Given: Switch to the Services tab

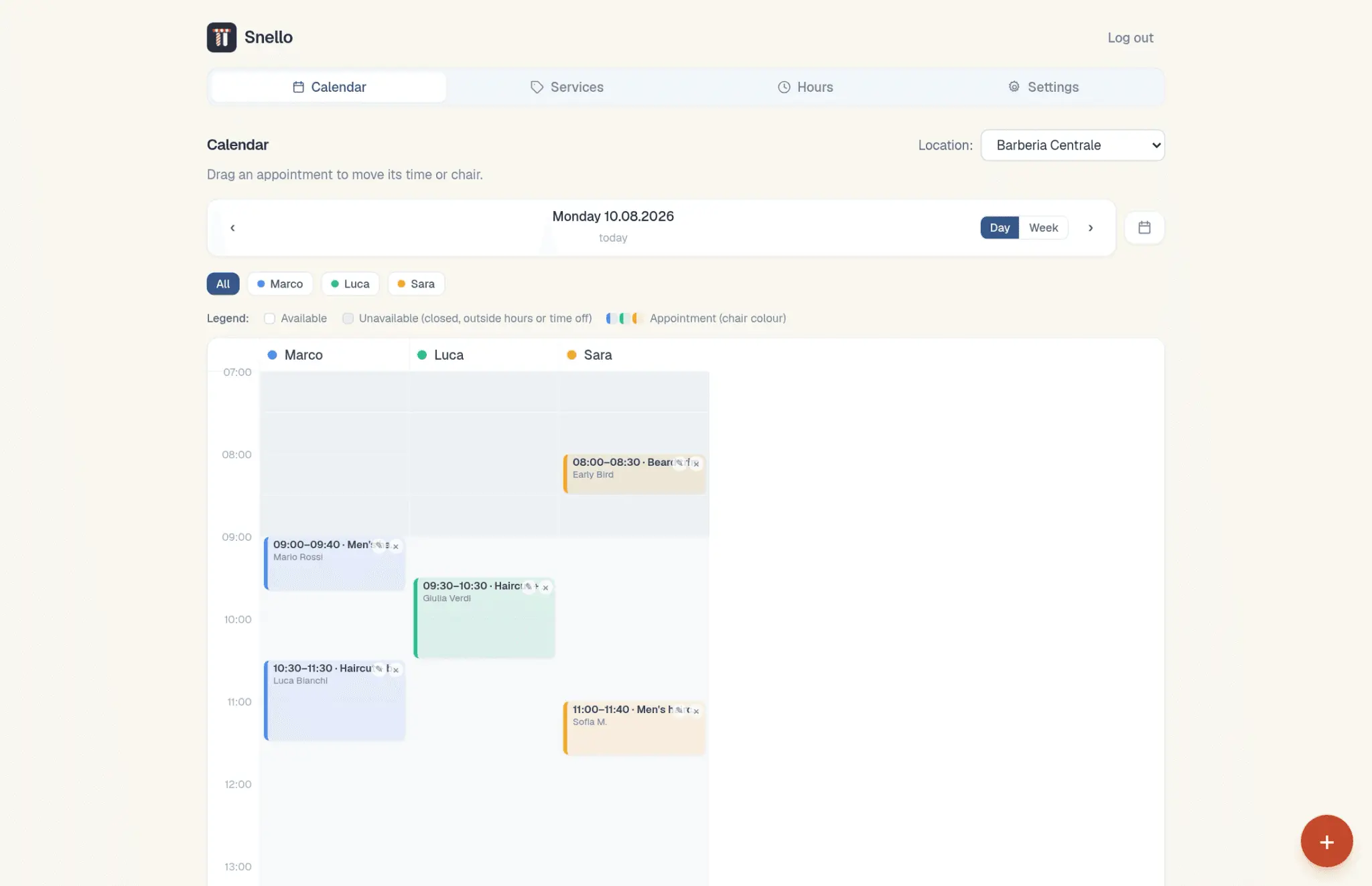Looking at the screenshot, I should (x=567, y=87).
